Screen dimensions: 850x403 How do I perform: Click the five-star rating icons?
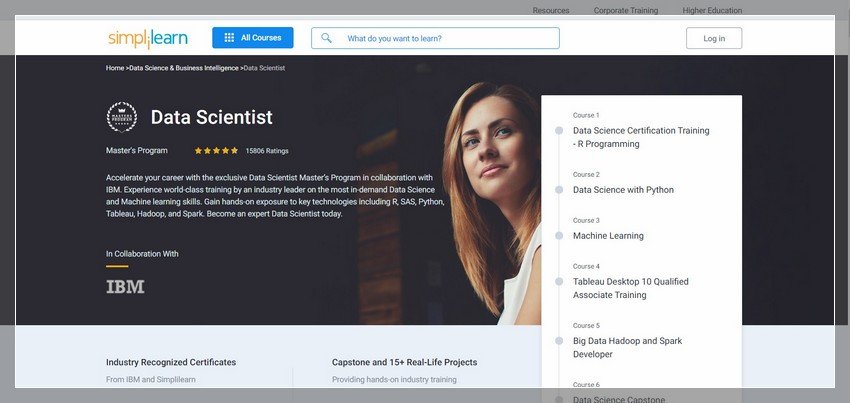(216, 151)
